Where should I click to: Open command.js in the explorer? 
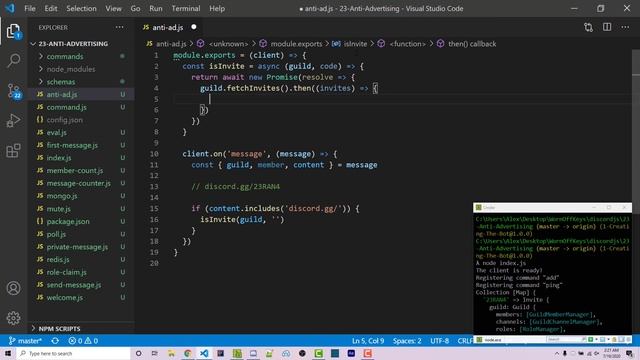(x=66, y=107)
